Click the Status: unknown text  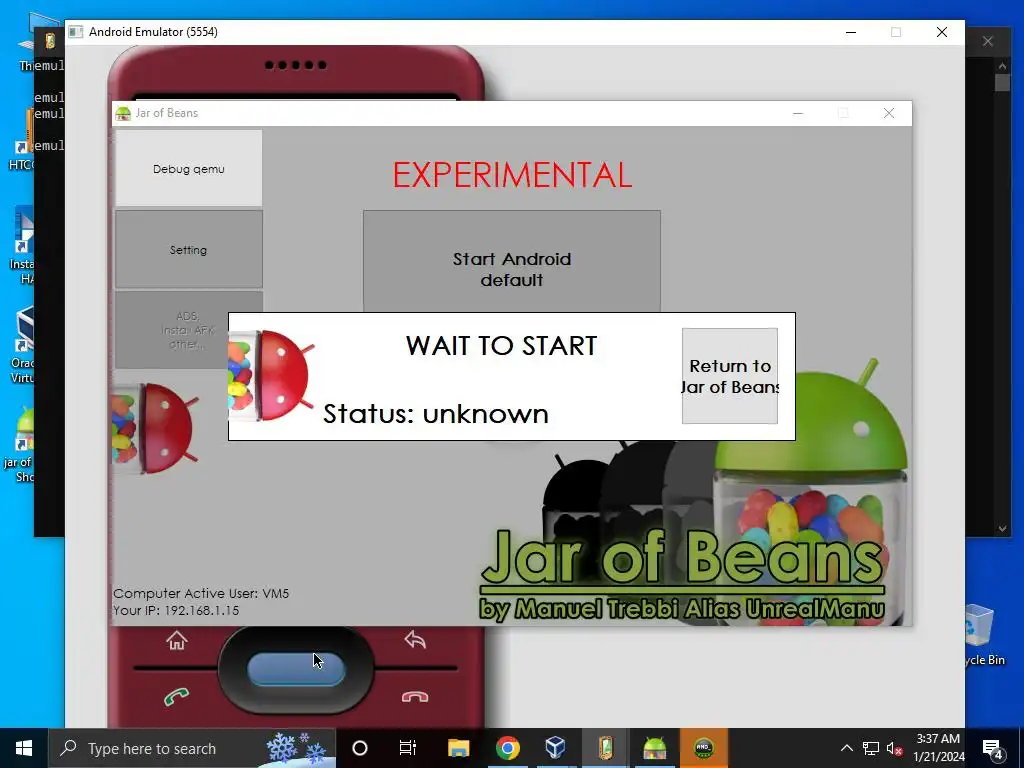[x=436, y=413]
